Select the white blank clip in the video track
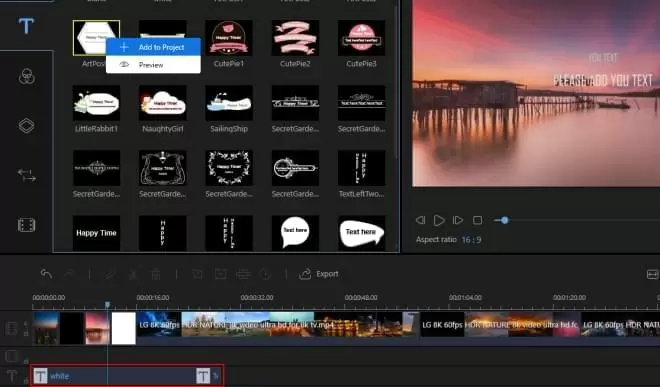 point(123,328)
